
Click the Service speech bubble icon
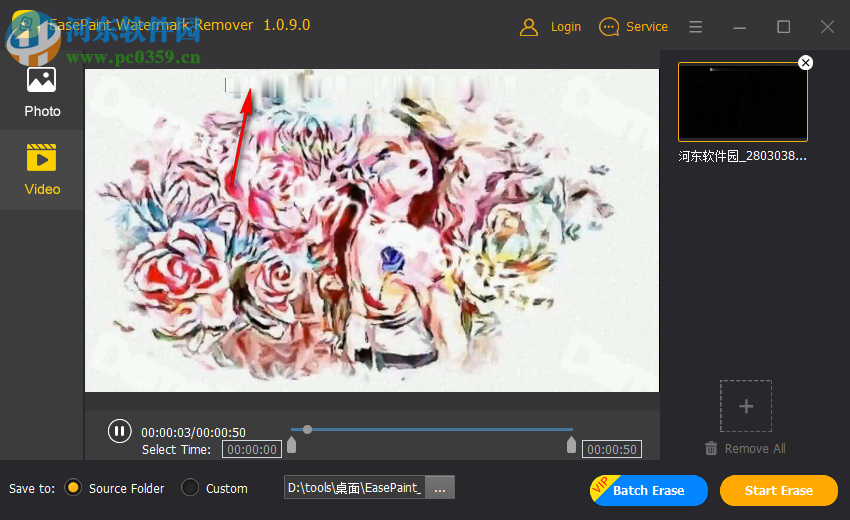coord(609,27)
